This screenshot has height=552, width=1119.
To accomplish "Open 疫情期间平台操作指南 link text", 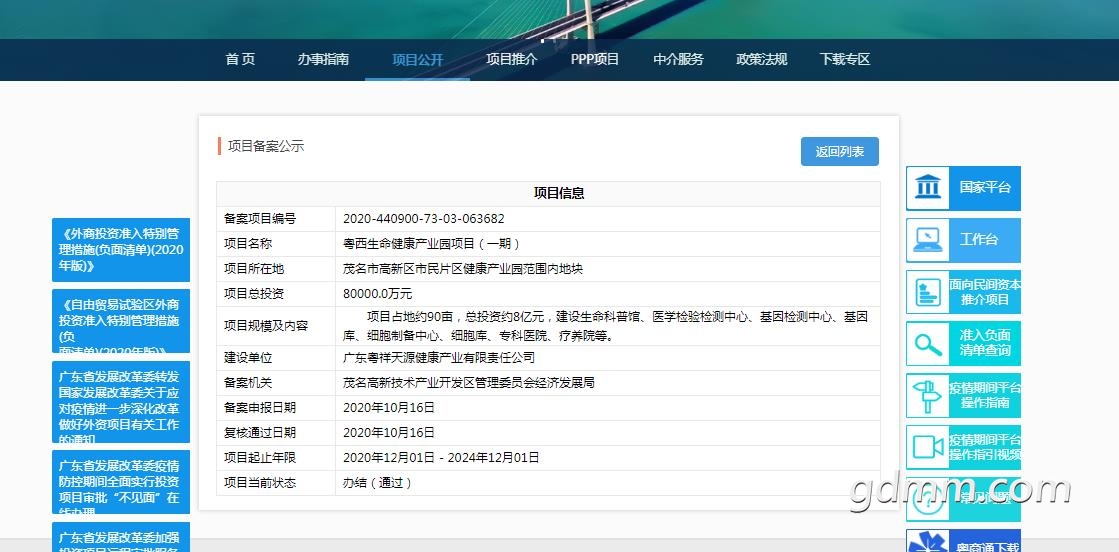I will click(x=985, y=395).
